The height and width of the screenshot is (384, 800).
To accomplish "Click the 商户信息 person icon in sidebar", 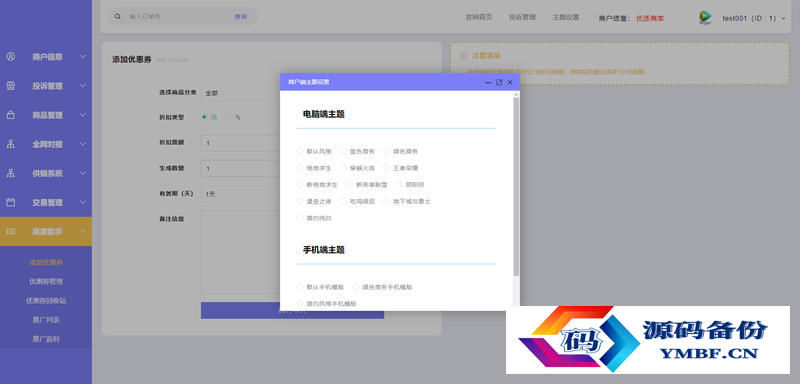I will tap(11, 57).
